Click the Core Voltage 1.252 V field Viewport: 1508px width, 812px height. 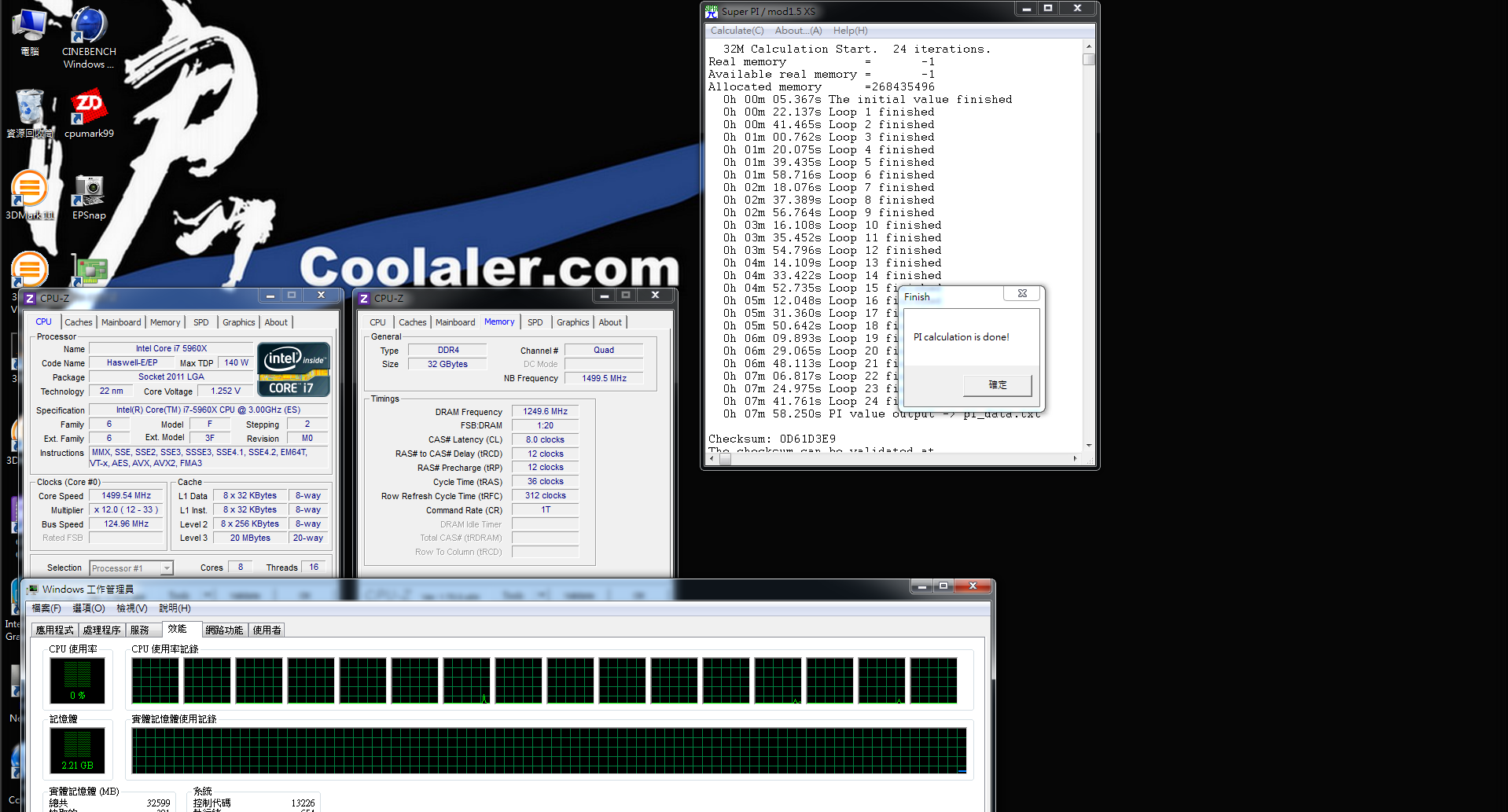click(226, 391)
